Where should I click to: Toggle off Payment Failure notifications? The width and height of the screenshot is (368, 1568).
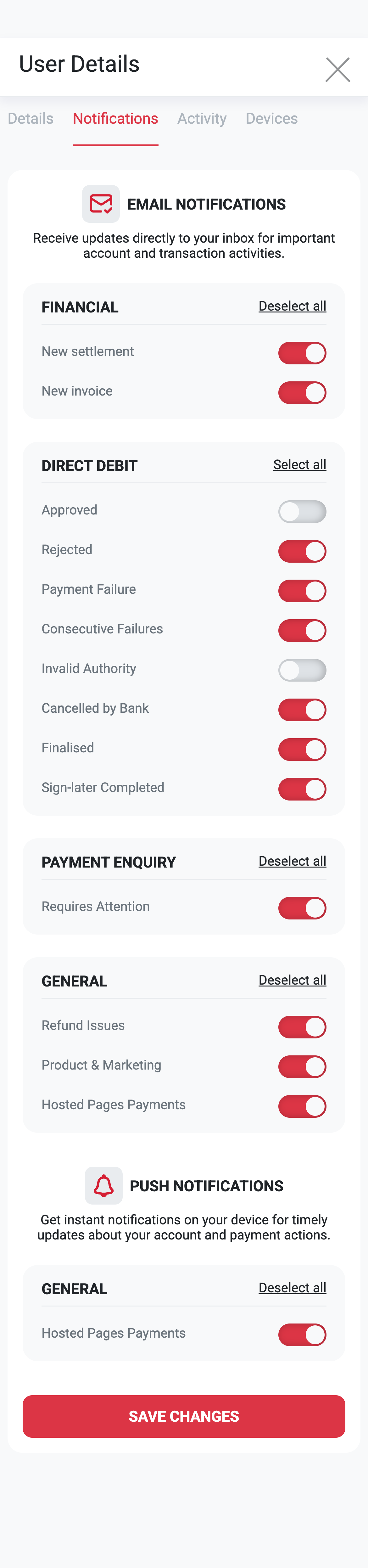(x=302, y=591)
